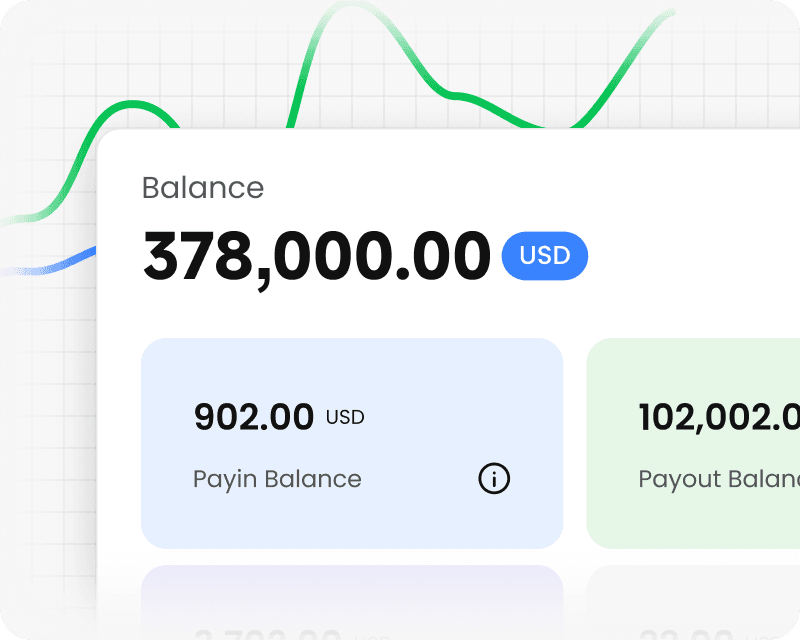
Task: Click the 902.00 Payin amount
Action: [x=254, y=417]
